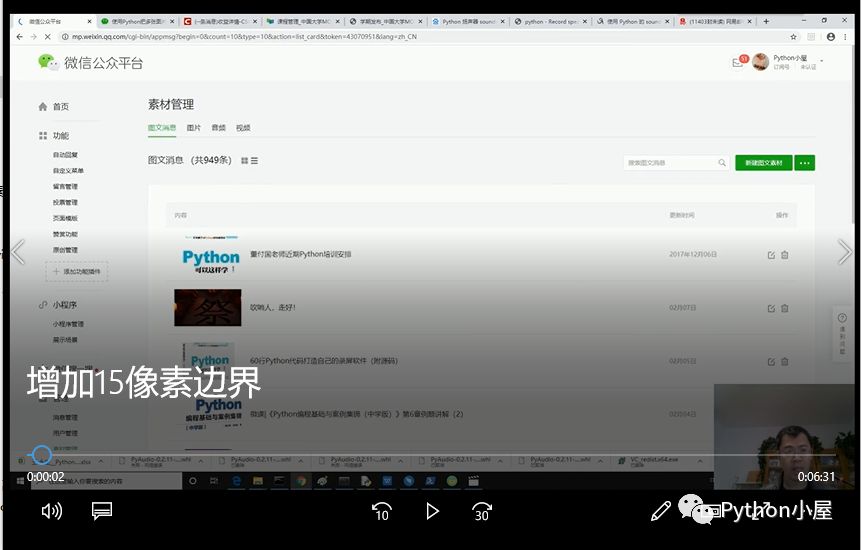This screenshot has width=861, height=550.
Task: Open the green three-dot more button
Action: coord(804,162)
